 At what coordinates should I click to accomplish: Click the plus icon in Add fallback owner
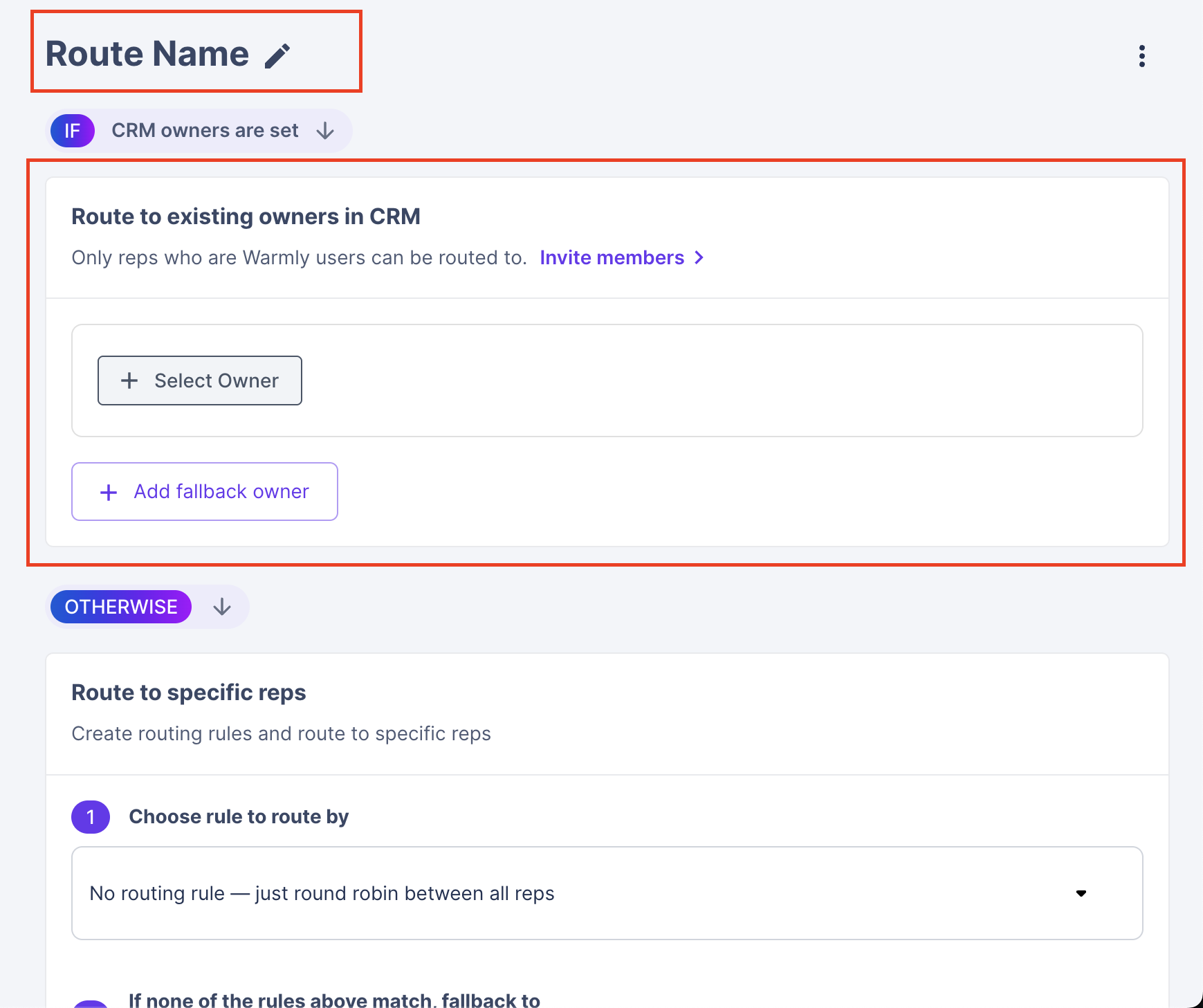[109, 492]
